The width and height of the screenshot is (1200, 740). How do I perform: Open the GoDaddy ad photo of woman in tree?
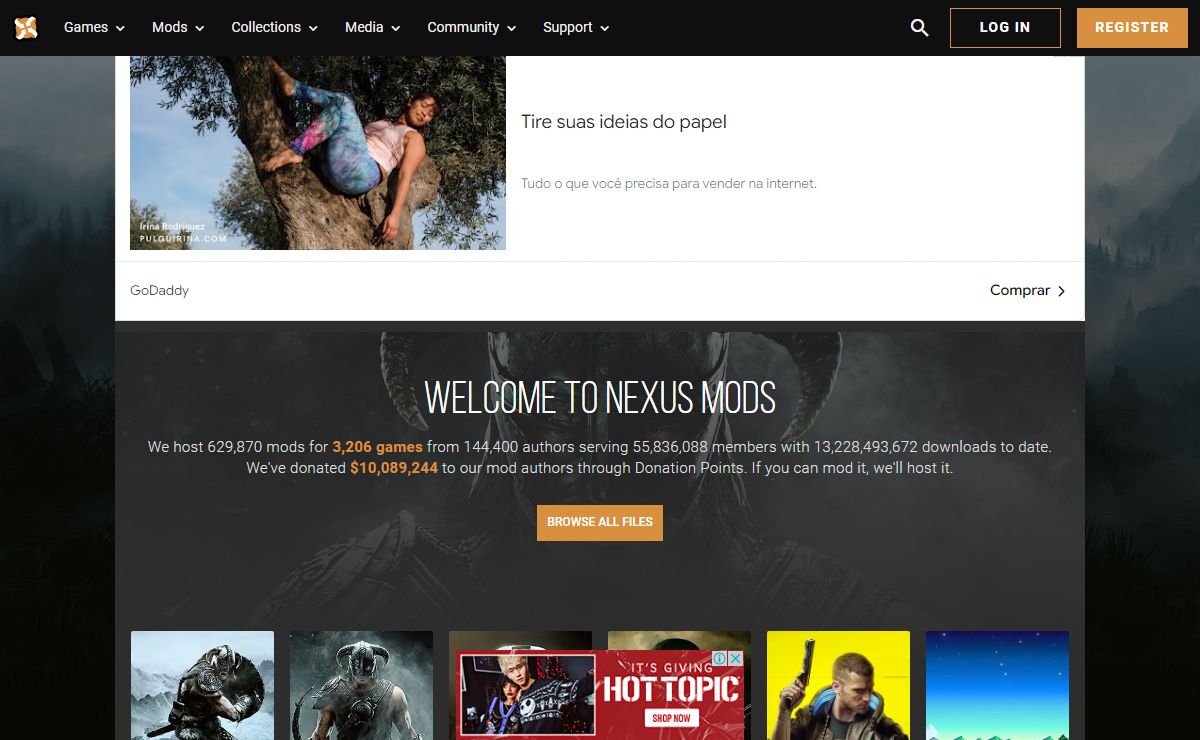[x=318, y=152]
